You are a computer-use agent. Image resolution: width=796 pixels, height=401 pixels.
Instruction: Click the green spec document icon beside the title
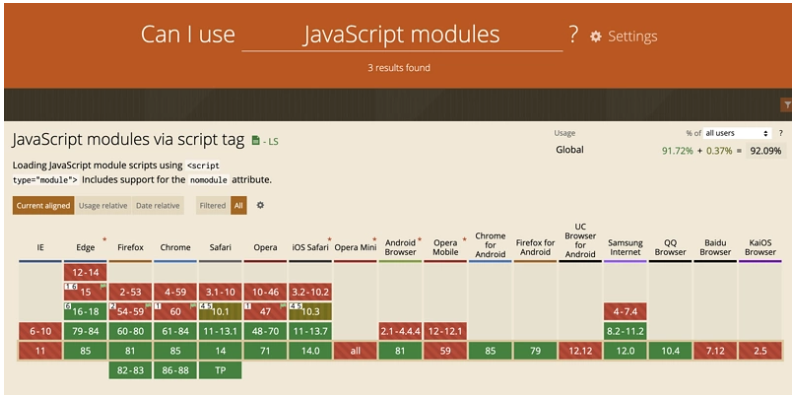[256, 141]
